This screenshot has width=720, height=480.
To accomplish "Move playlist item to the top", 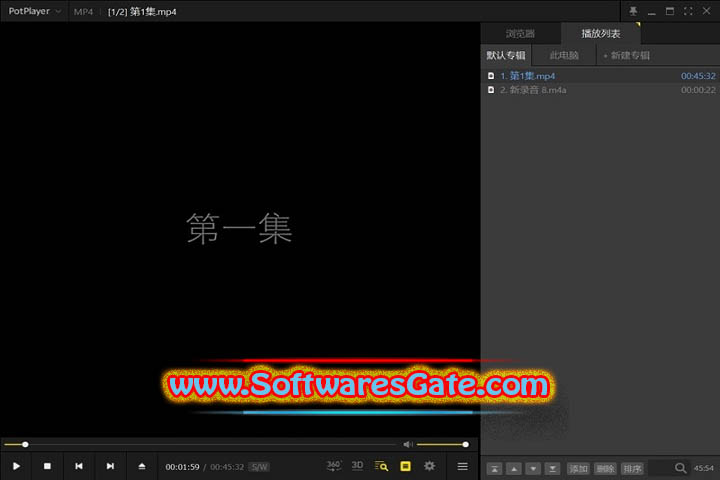I will coord(495,469).
